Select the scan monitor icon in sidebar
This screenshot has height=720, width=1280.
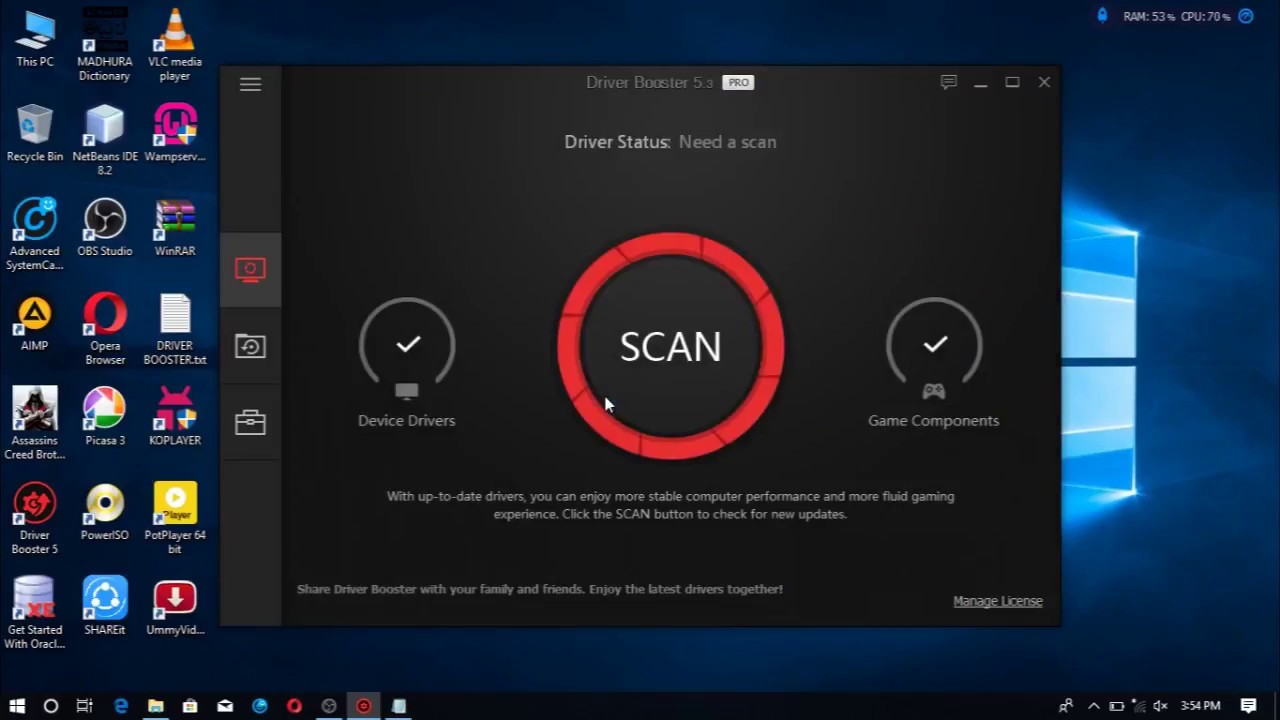pos(250,269)
